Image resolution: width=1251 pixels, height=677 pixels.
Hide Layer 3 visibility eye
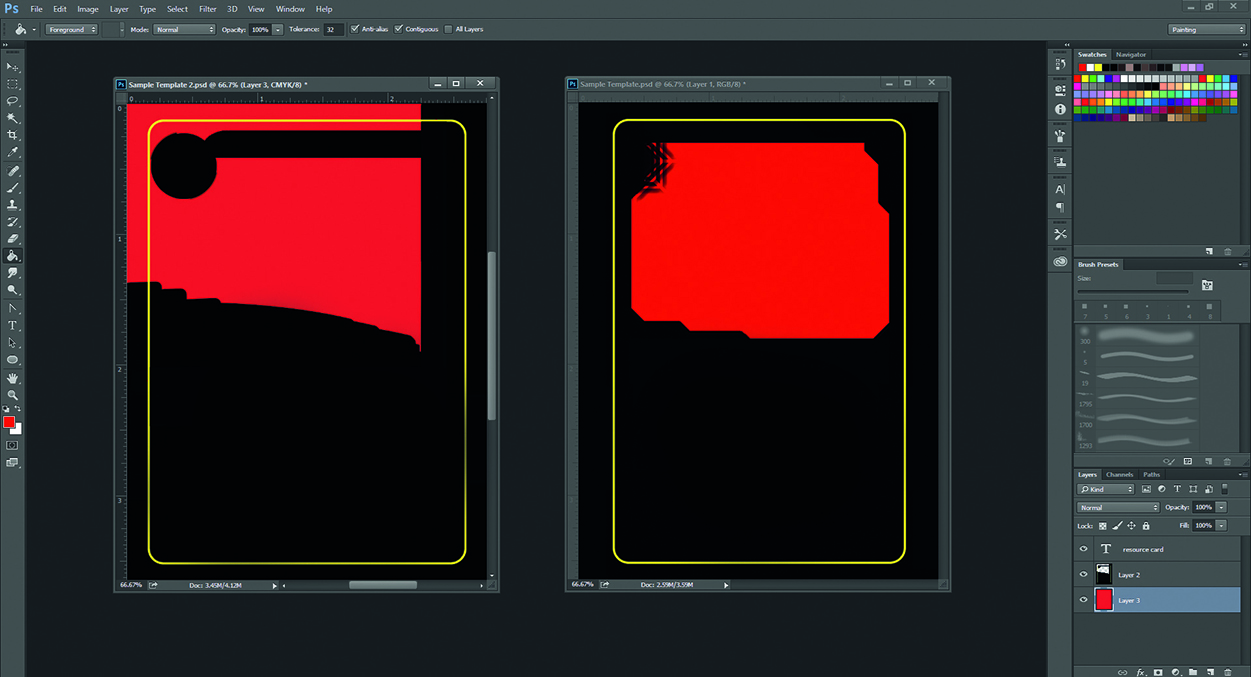(x=1084, y=600)
